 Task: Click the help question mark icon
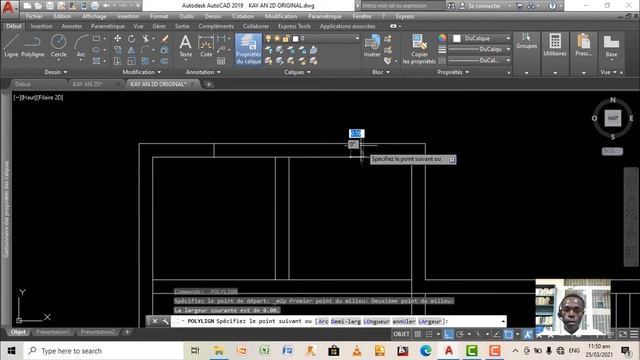(x=552, y=6)
